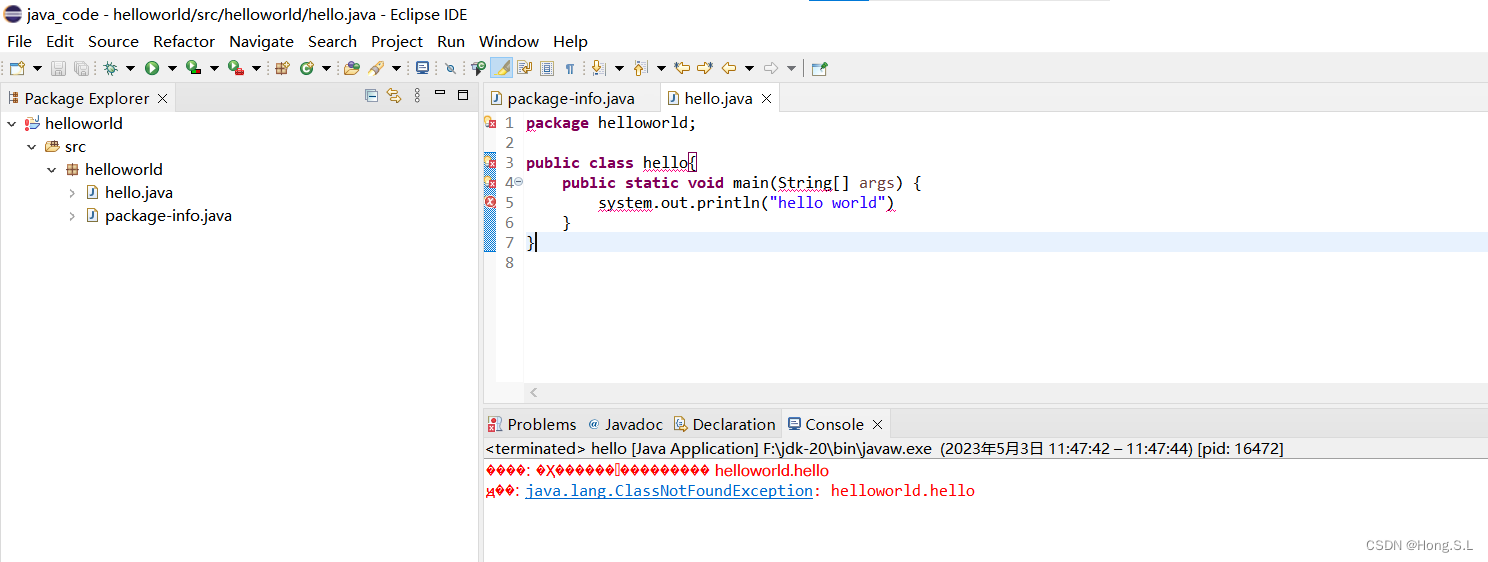
Task: Switch to the Javadoc tab
Action: [x=625, y=424]
